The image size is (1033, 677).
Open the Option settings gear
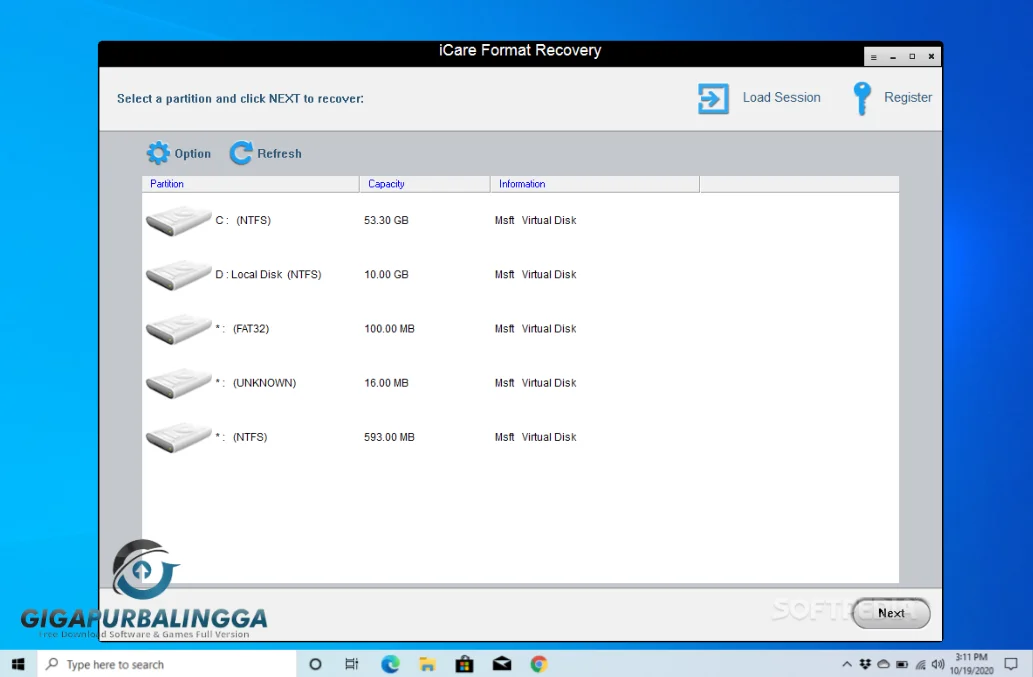[x=160, y=153]
